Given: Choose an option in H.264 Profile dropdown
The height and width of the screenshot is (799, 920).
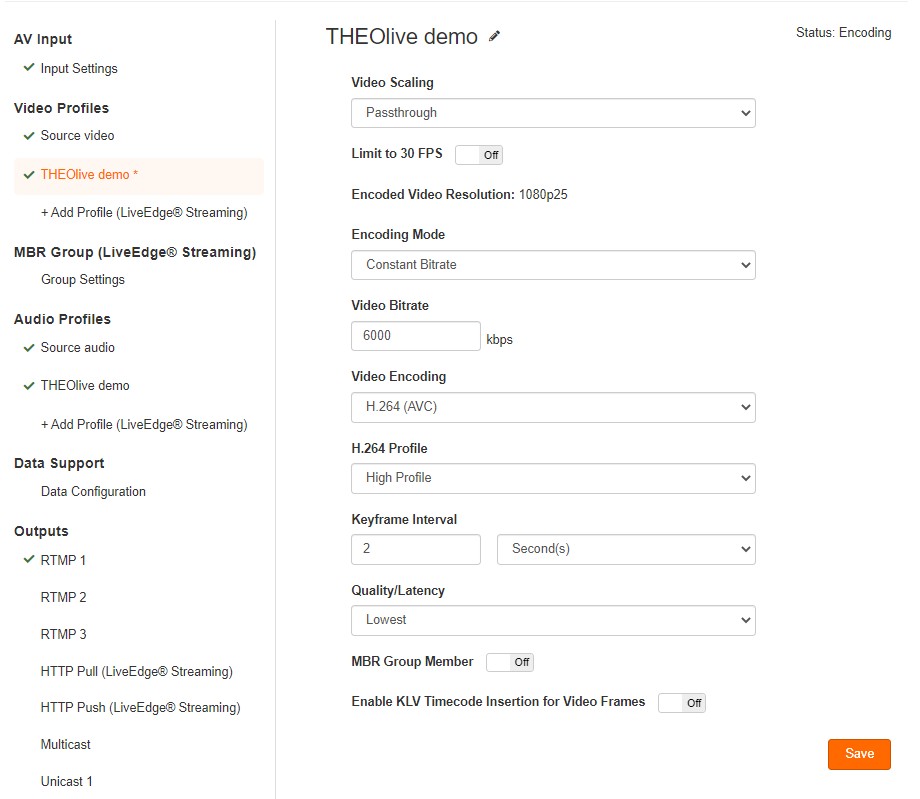Looking at the screenshot, I should click(553, 478).
